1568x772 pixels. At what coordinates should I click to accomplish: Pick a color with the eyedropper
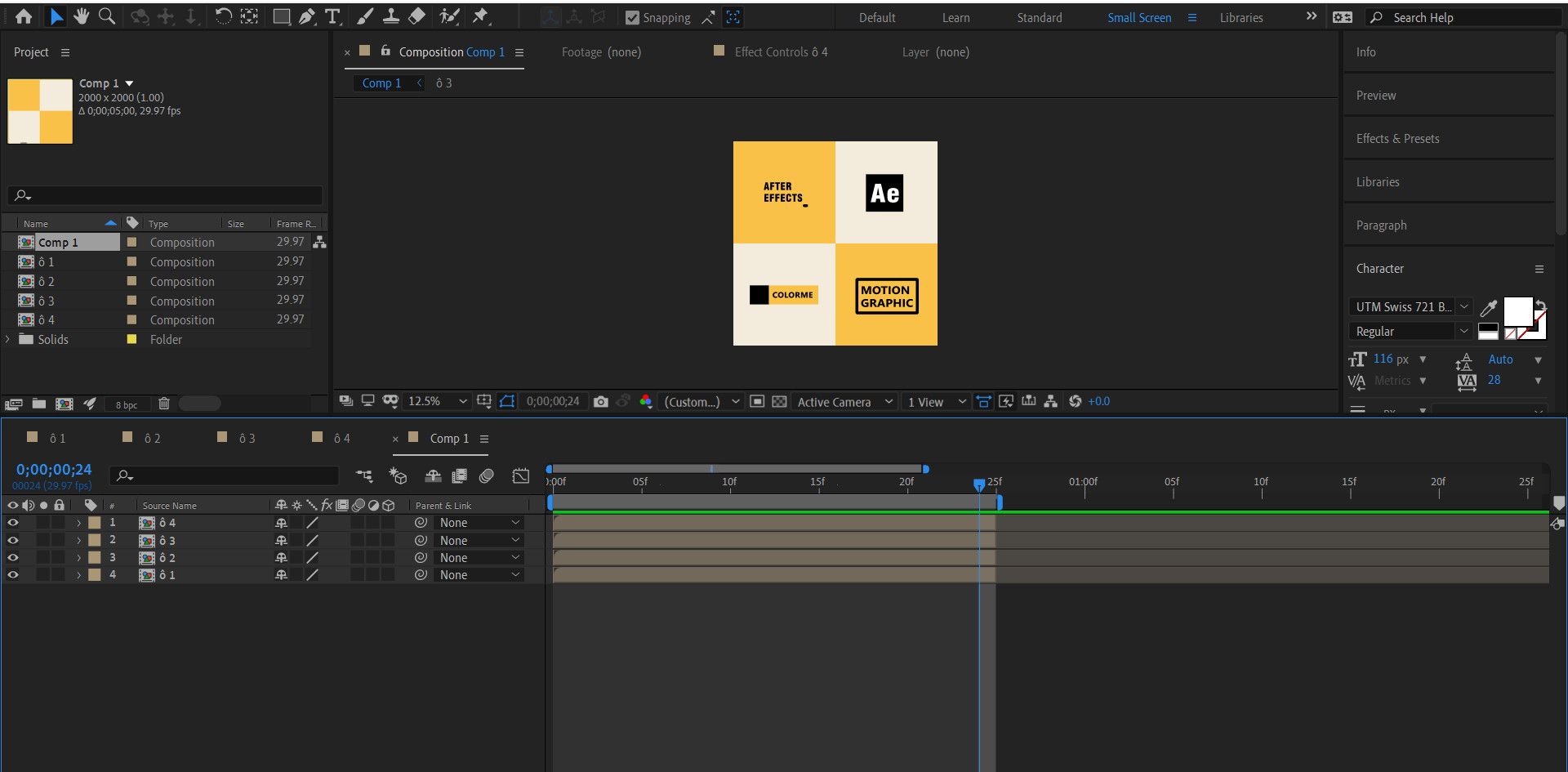tap(1489, 307)
